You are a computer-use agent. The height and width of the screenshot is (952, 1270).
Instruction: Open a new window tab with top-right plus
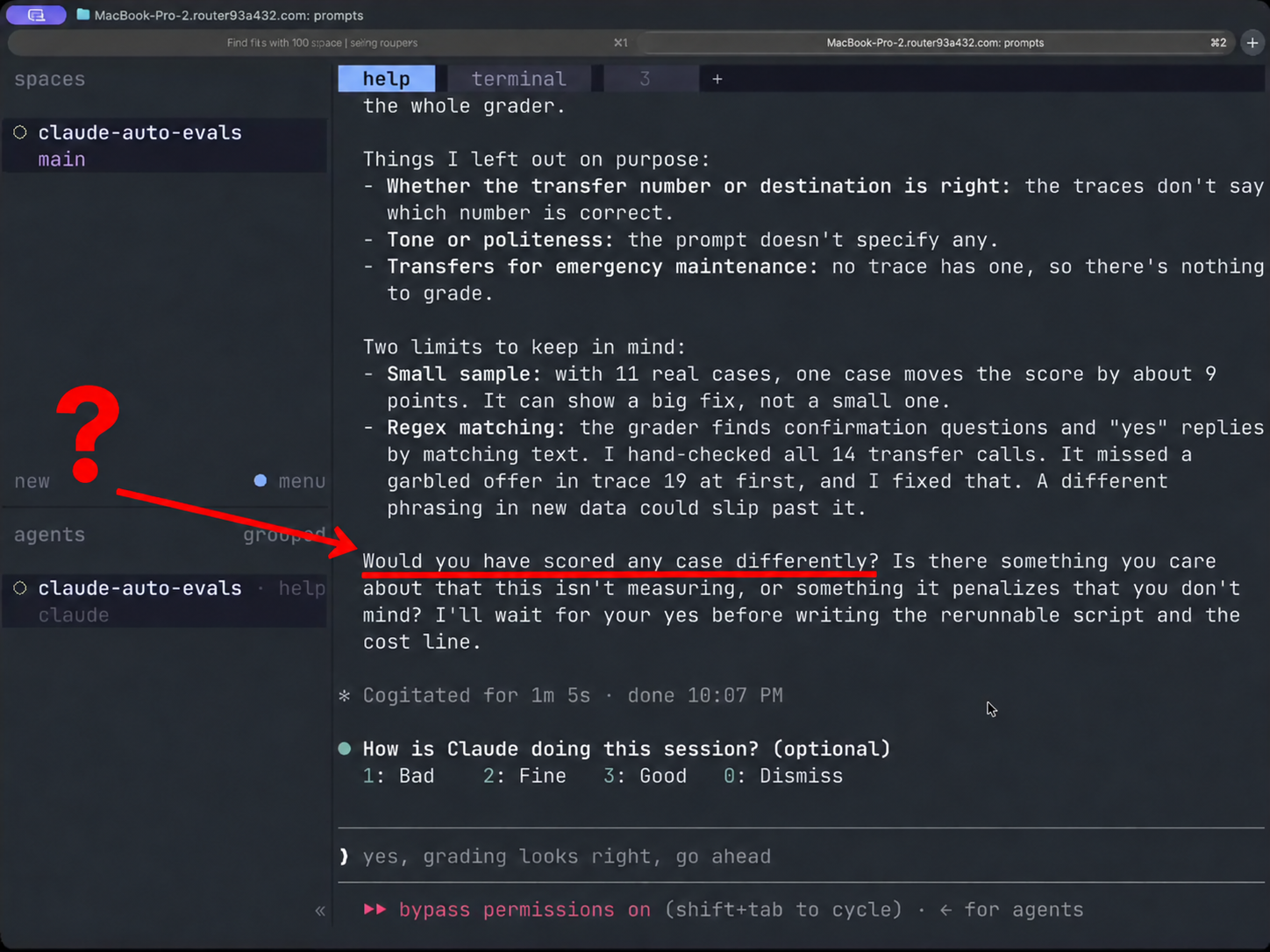coord(1252,42)
